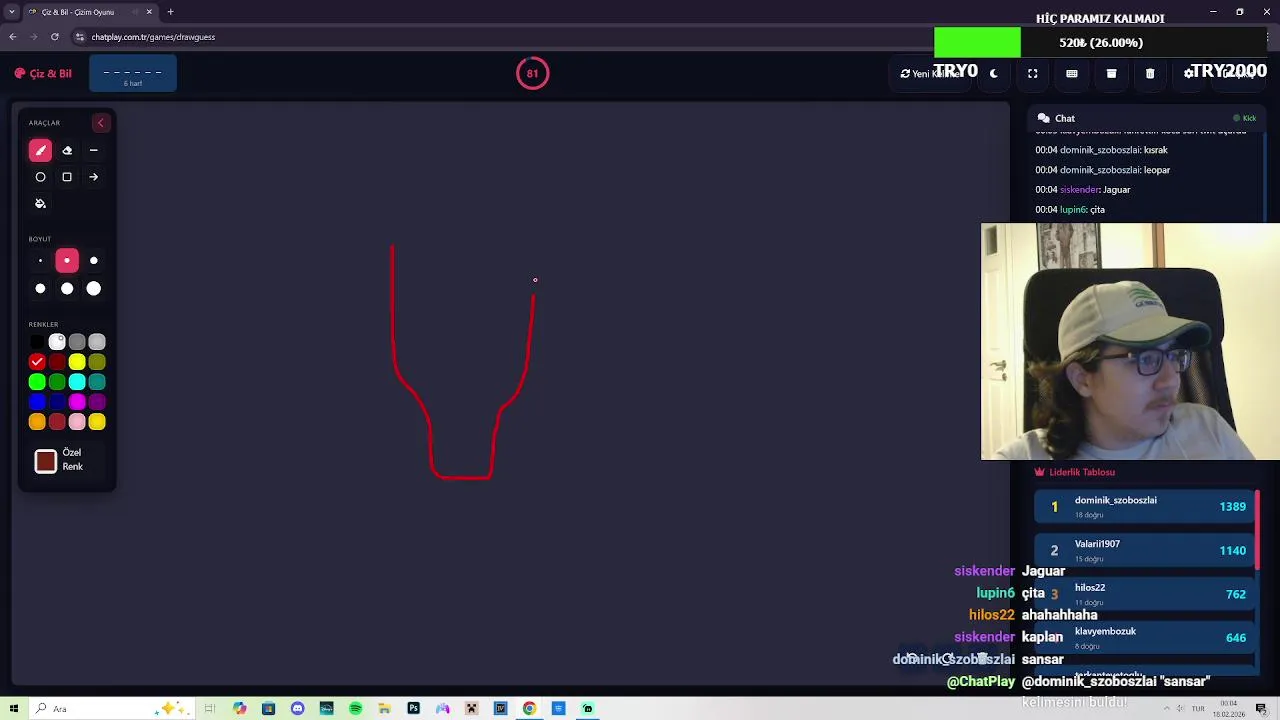Select the circle shape tool
Screen dimensions: 1280x720
[x=40, y=177]
